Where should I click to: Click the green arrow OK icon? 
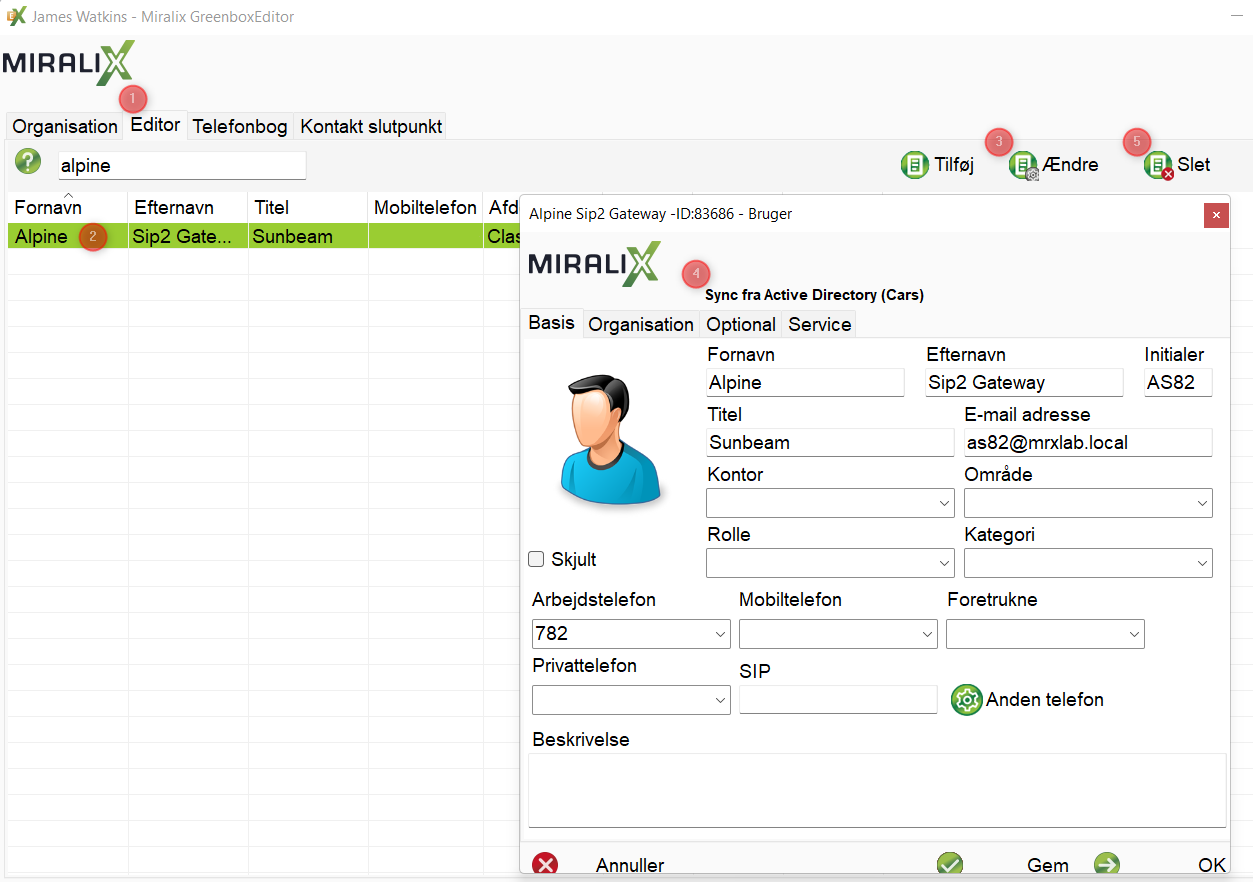pyautogui.click(x=1106, y=864)
